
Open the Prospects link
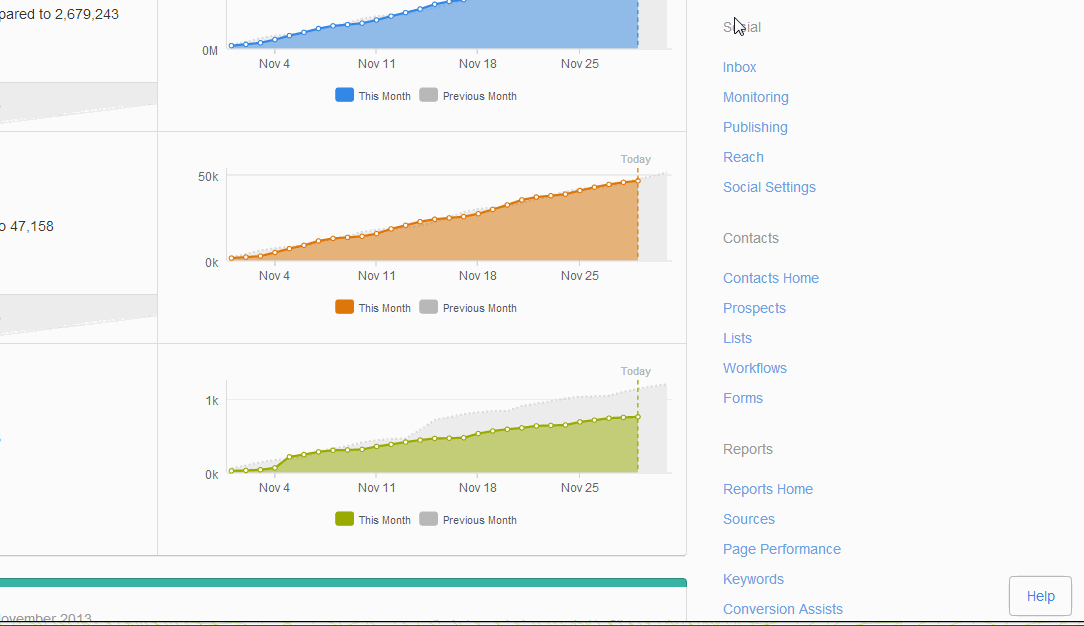(754, 308)
